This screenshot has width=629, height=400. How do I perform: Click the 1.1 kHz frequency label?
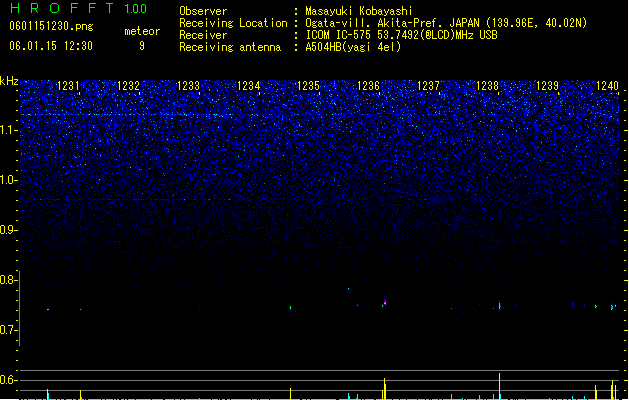point(9,130)
